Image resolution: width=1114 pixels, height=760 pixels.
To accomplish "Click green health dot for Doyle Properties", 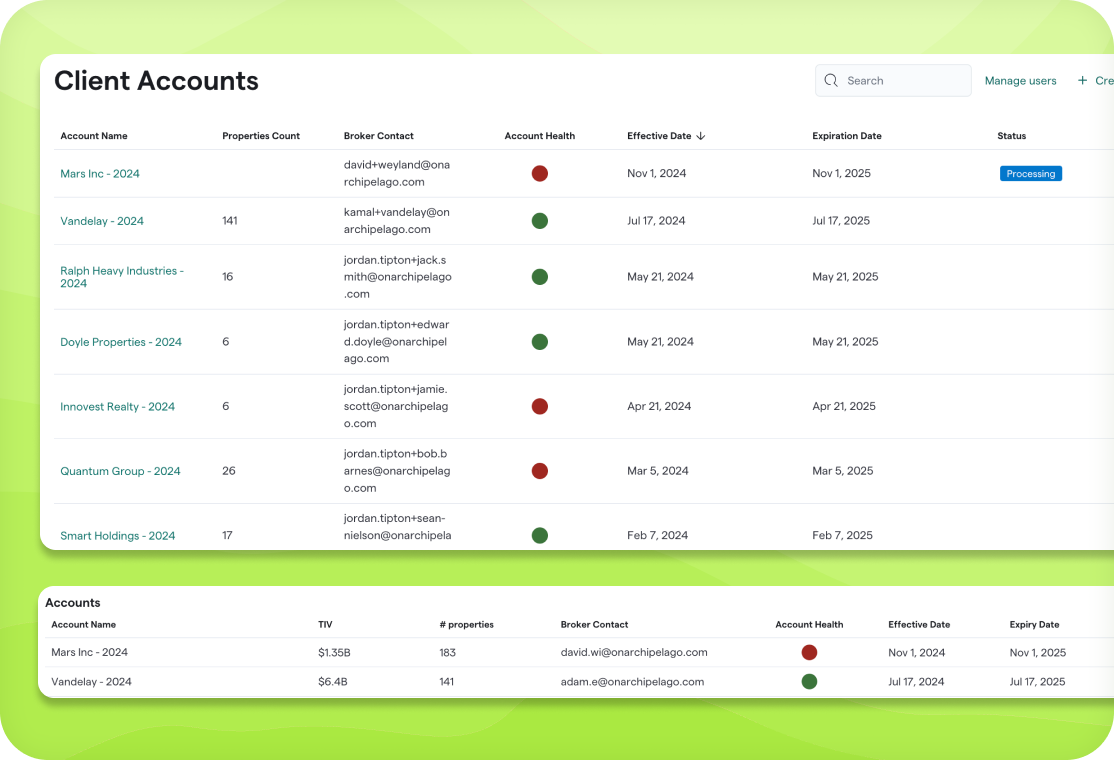I will [x=540, y=342].
